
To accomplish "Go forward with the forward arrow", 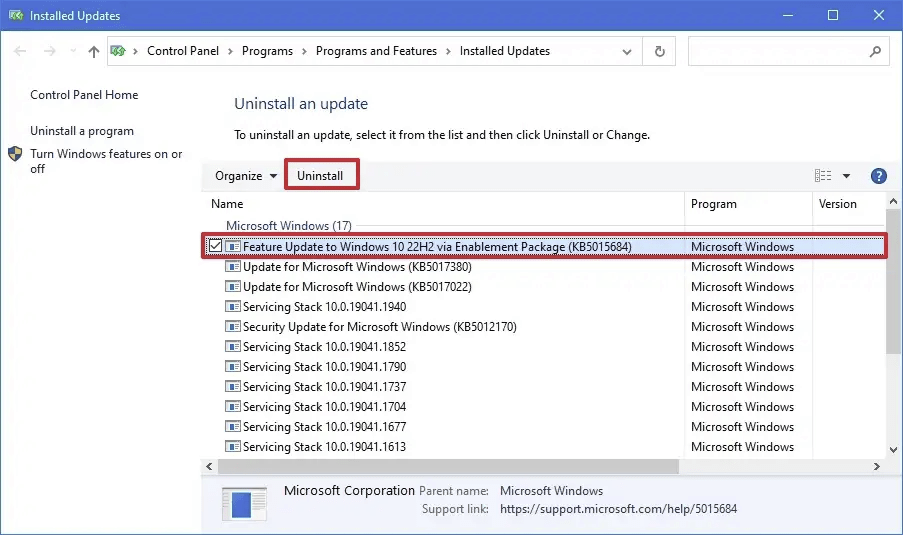I will tap(50, 51).
